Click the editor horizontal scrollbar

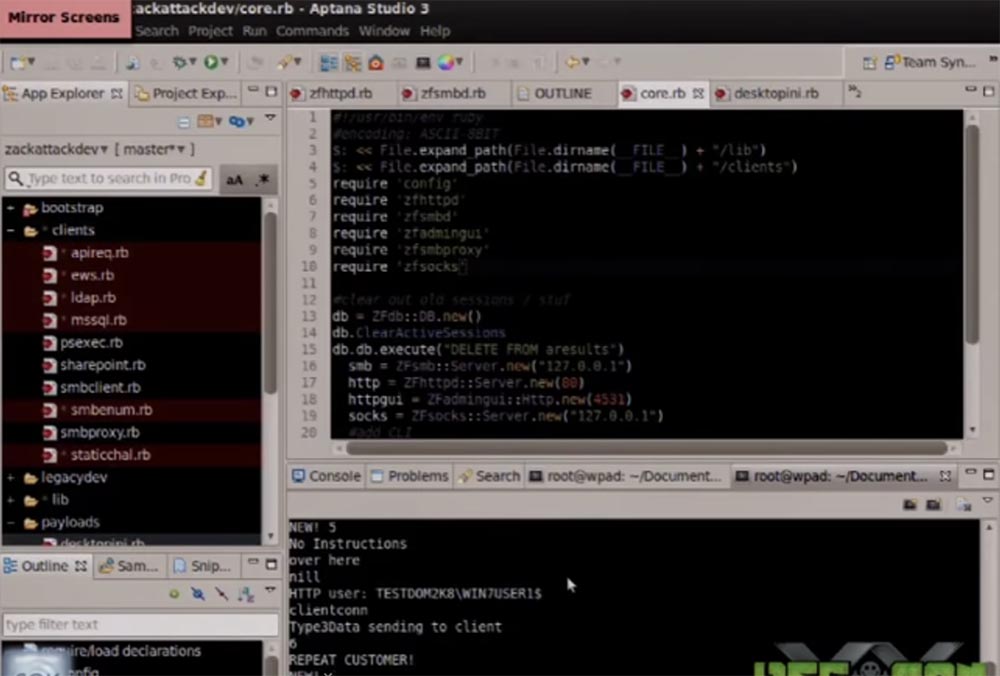[647, 448]
